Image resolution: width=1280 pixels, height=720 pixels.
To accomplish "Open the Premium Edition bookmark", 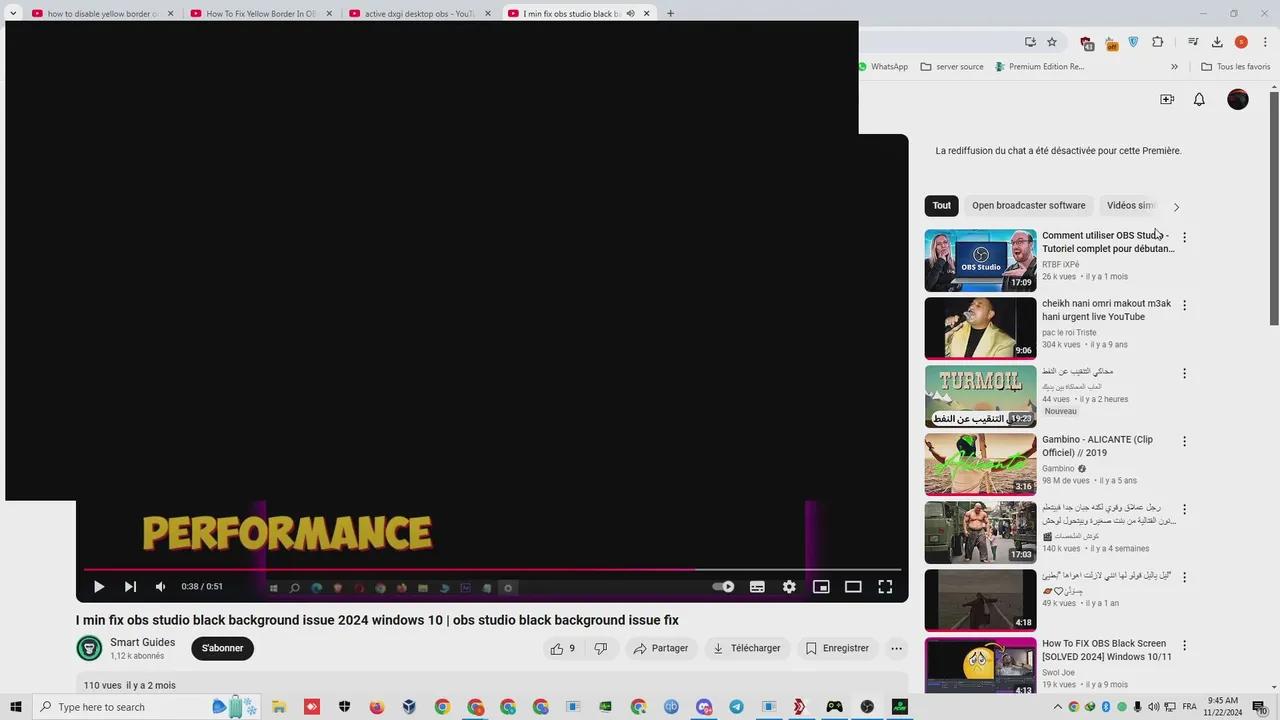I will (x=1040, y=67).
